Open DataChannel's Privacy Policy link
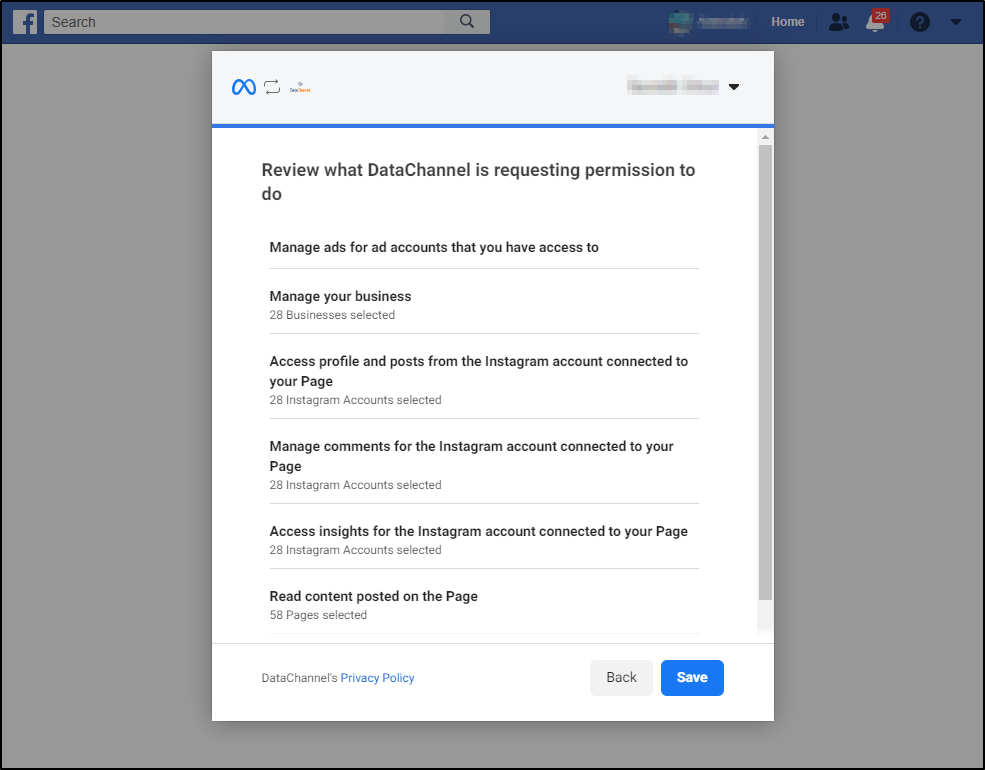This screenshot has width=985, height=770. [x=378, y=678]
